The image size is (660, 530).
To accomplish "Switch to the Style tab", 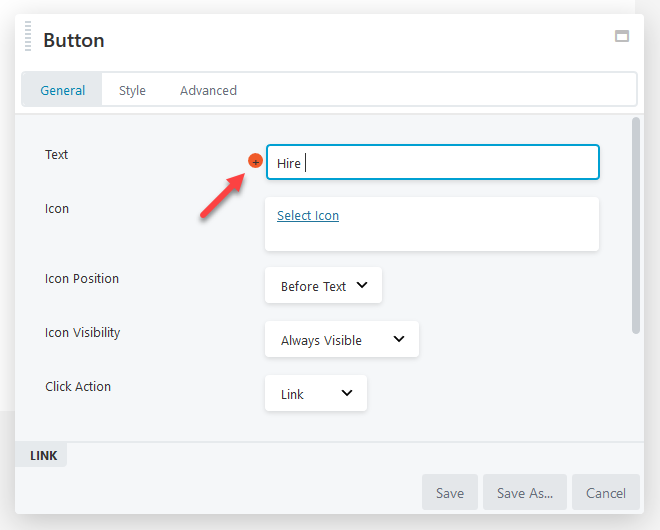I will pyautogui.click(x=132, y=90).
